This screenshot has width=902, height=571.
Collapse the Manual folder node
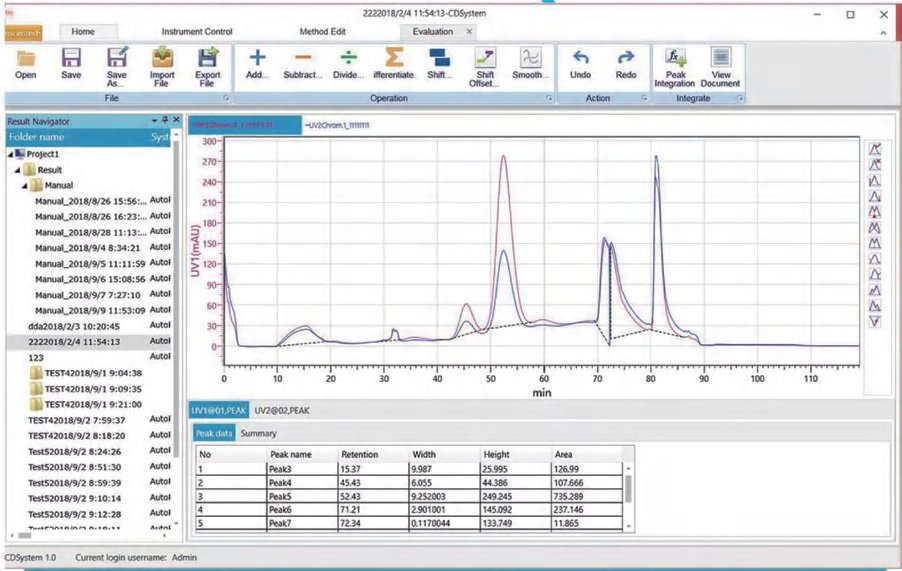[x=24, y=186]
